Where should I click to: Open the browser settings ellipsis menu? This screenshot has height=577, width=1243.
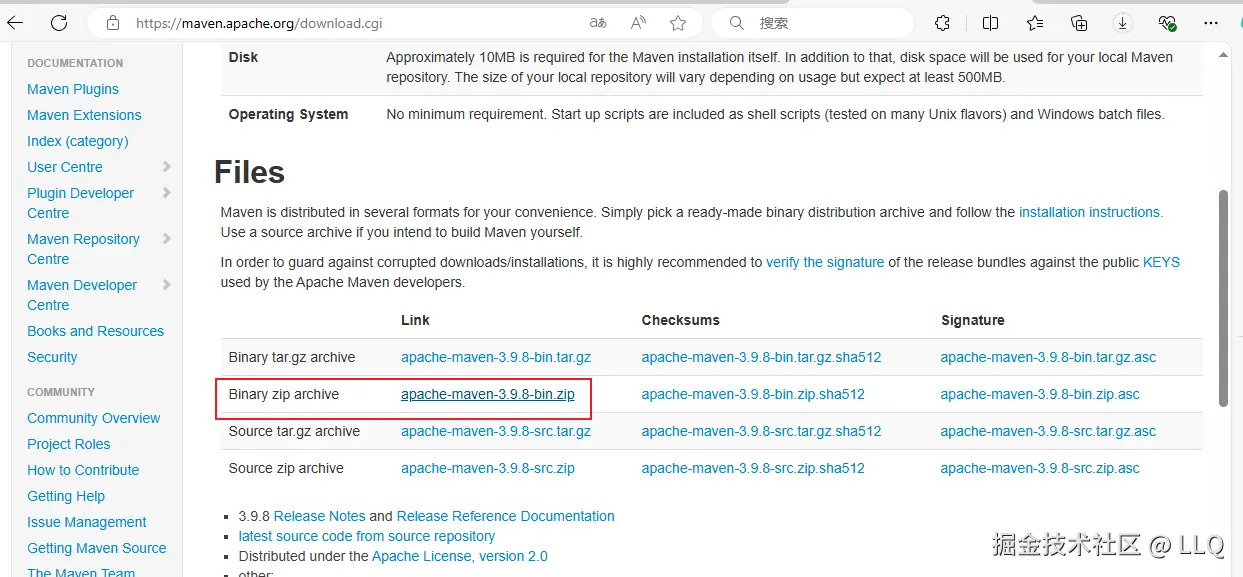point(1212,22)
